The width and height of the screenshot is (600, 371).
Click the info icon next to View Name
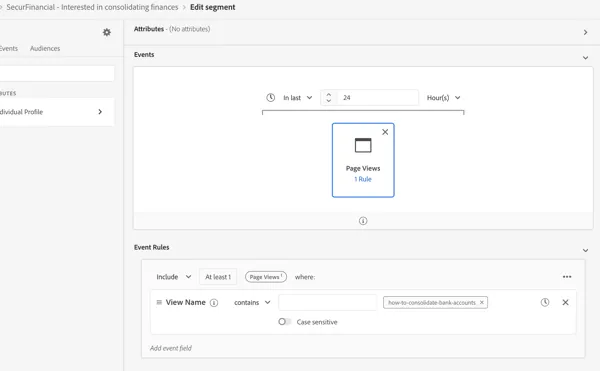click(x=214, y=303)
